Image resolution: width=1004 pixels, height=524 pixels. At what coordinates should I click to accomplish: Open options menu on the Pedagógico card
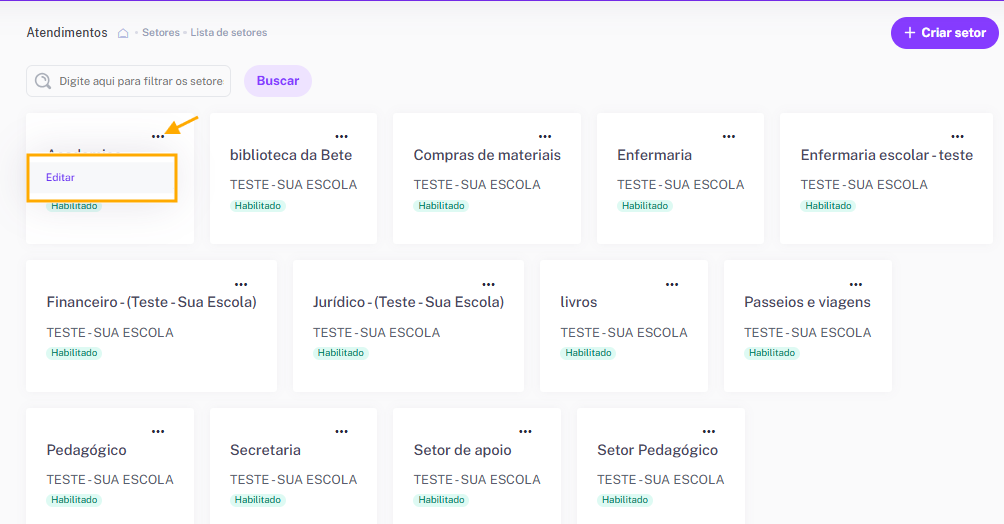pyautogui.click(x=158, y=432)
